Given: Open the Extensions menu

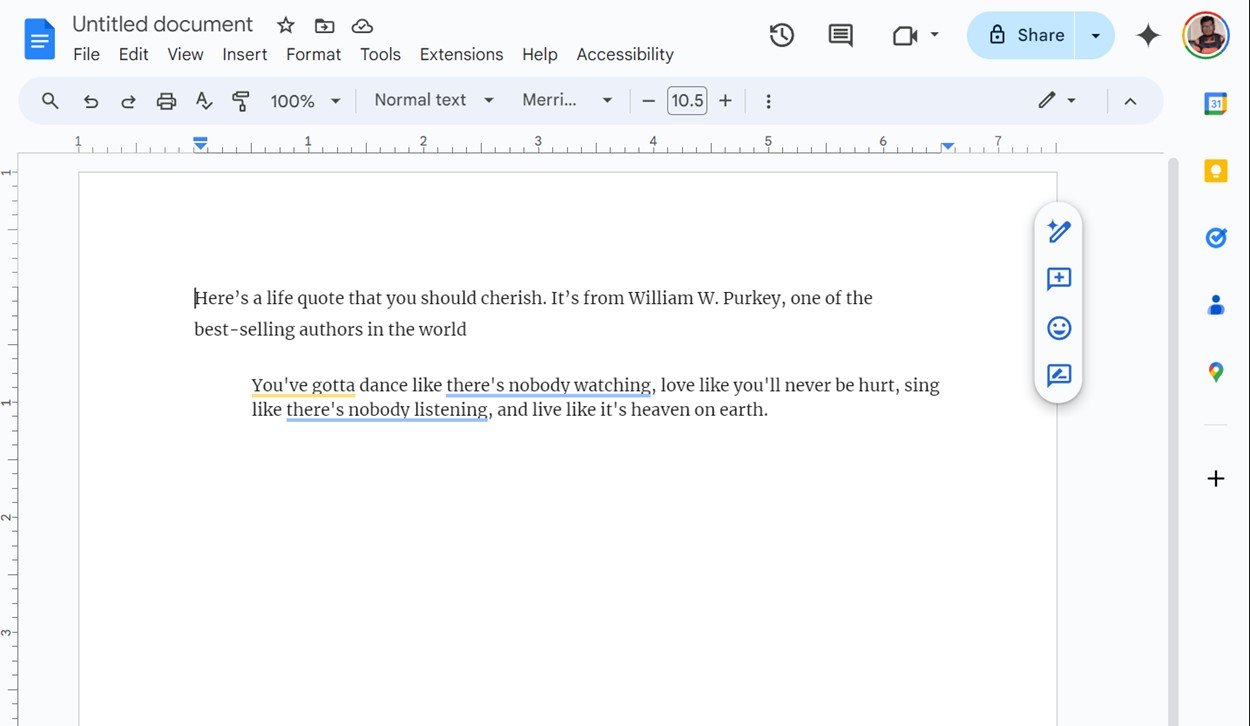Looking at the screenshot, I should (461, 55).
